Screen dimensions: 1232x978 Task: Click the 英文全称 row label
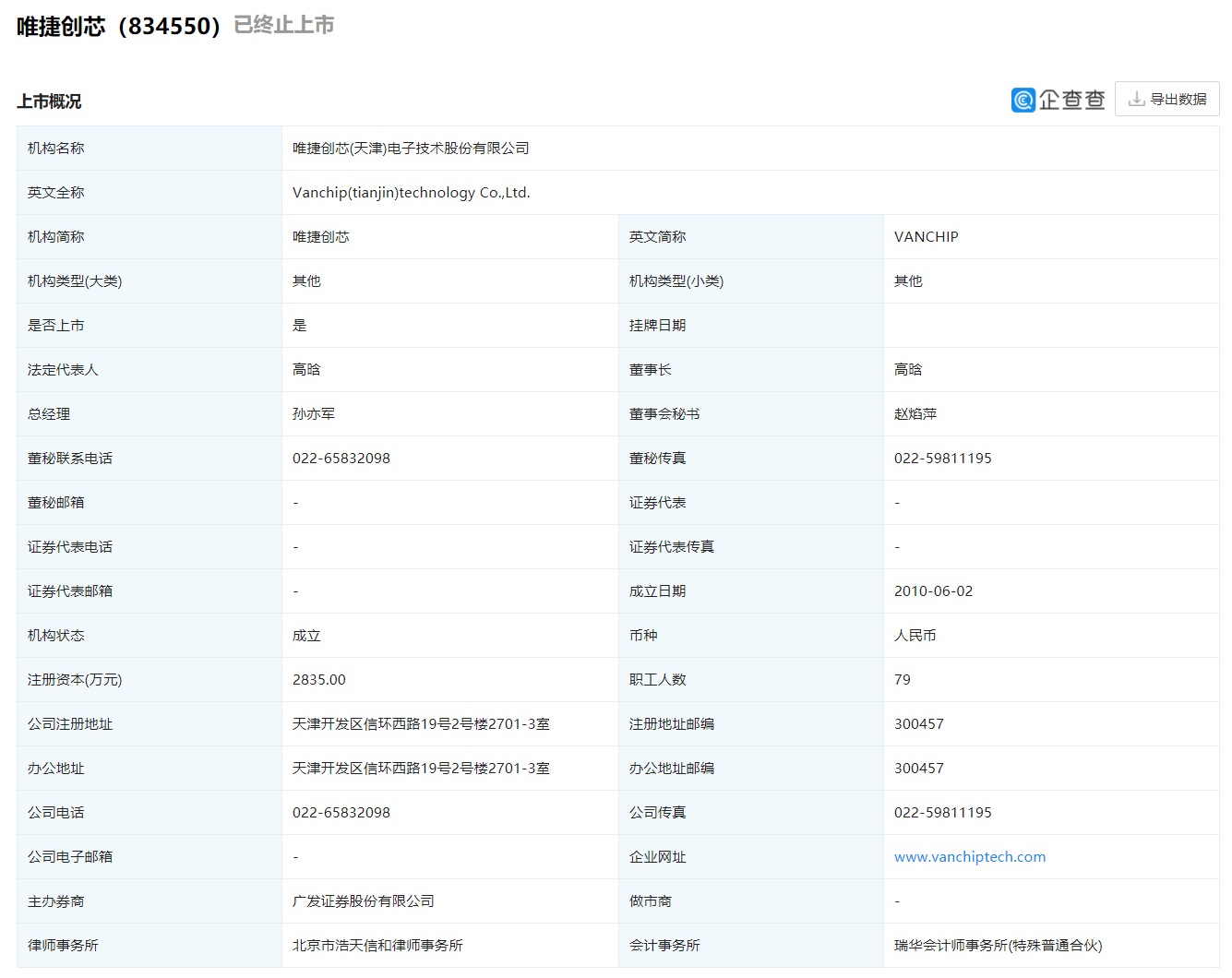pyautogui.click(x=56, y=193)
